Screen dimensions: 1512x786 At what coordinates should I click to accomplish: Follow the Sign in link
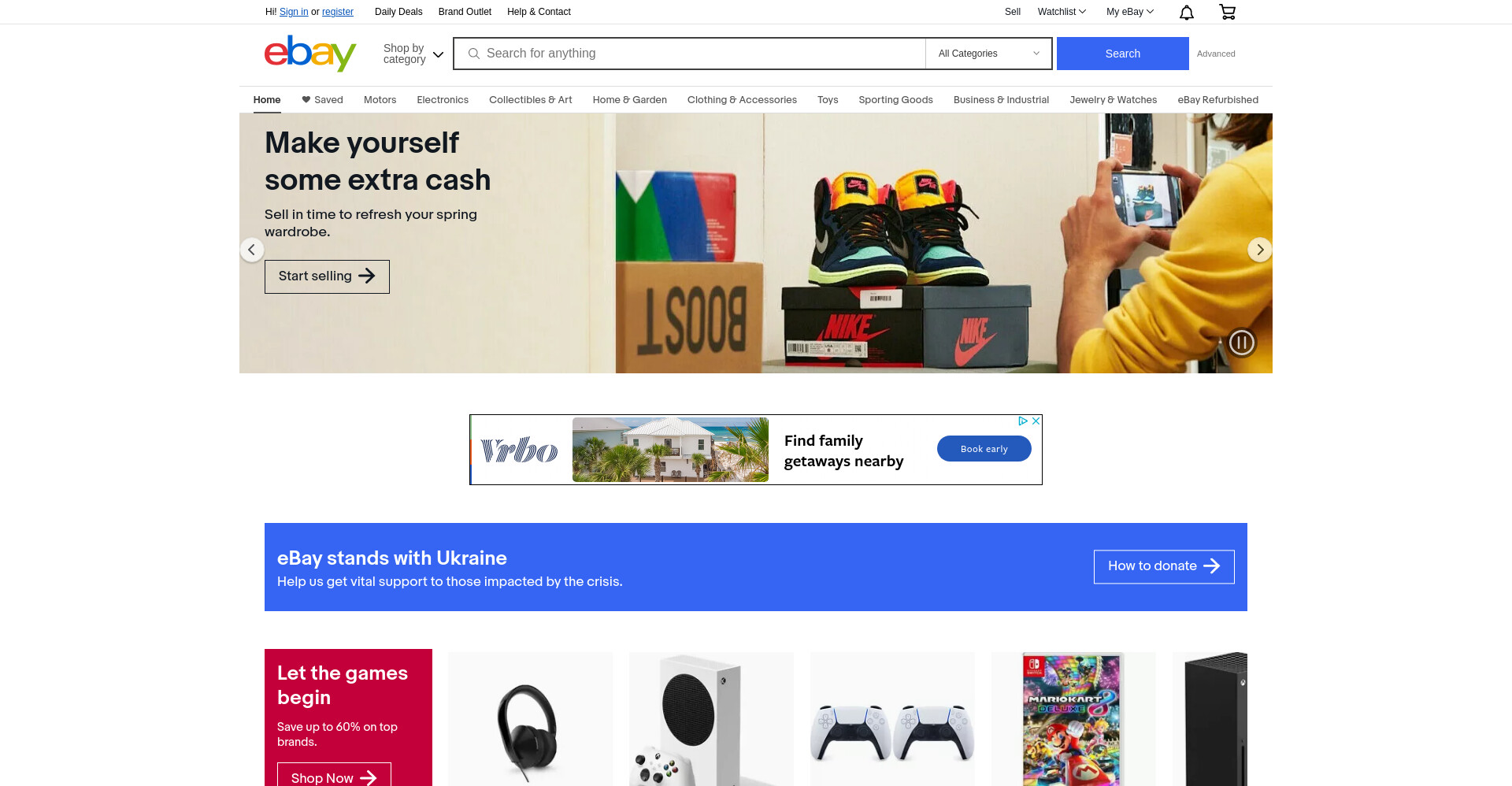tap(294, 12)
